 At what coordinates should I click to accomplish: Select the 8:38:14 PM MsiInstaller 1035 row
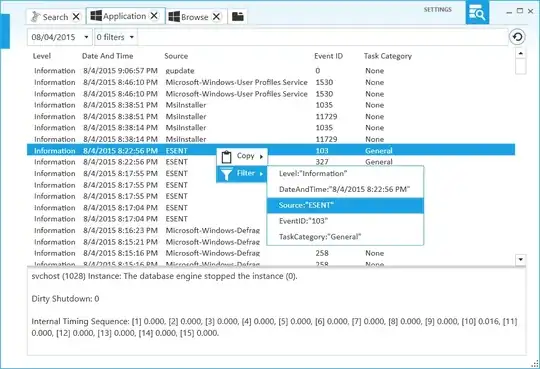point(271,128)
